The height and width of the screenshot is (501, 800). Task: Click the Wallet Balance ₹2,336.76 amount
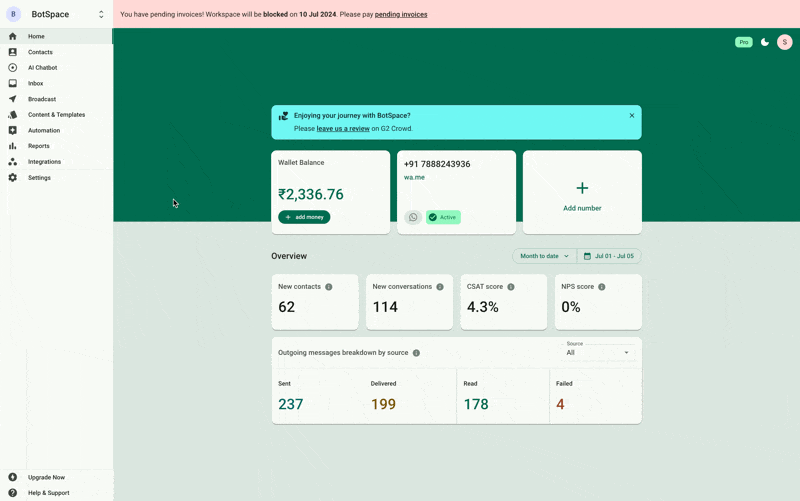pyautogui.click(x=311, y=194)
